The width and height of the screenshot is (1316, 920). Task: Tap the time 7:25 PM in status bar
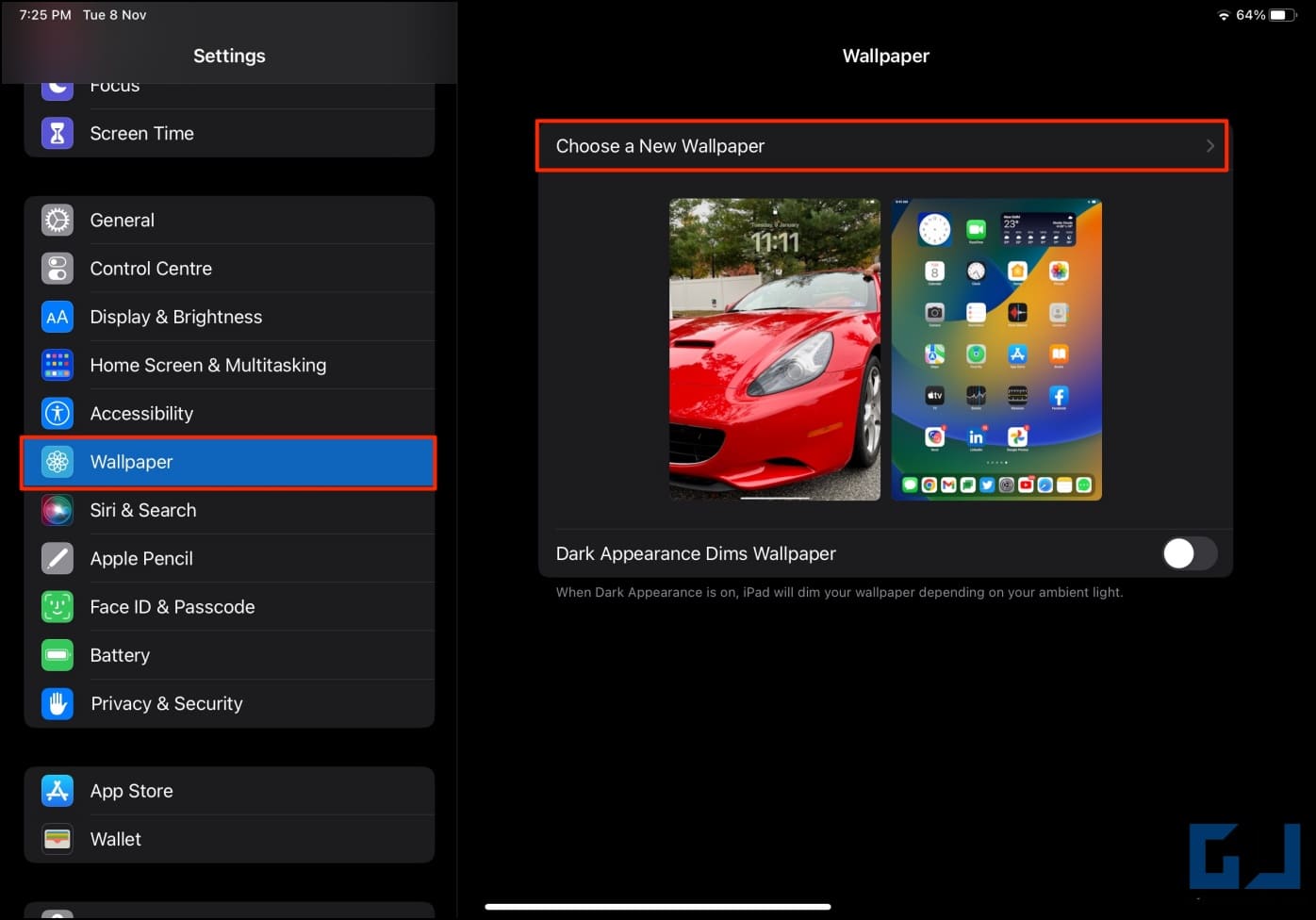coord(45,15)
